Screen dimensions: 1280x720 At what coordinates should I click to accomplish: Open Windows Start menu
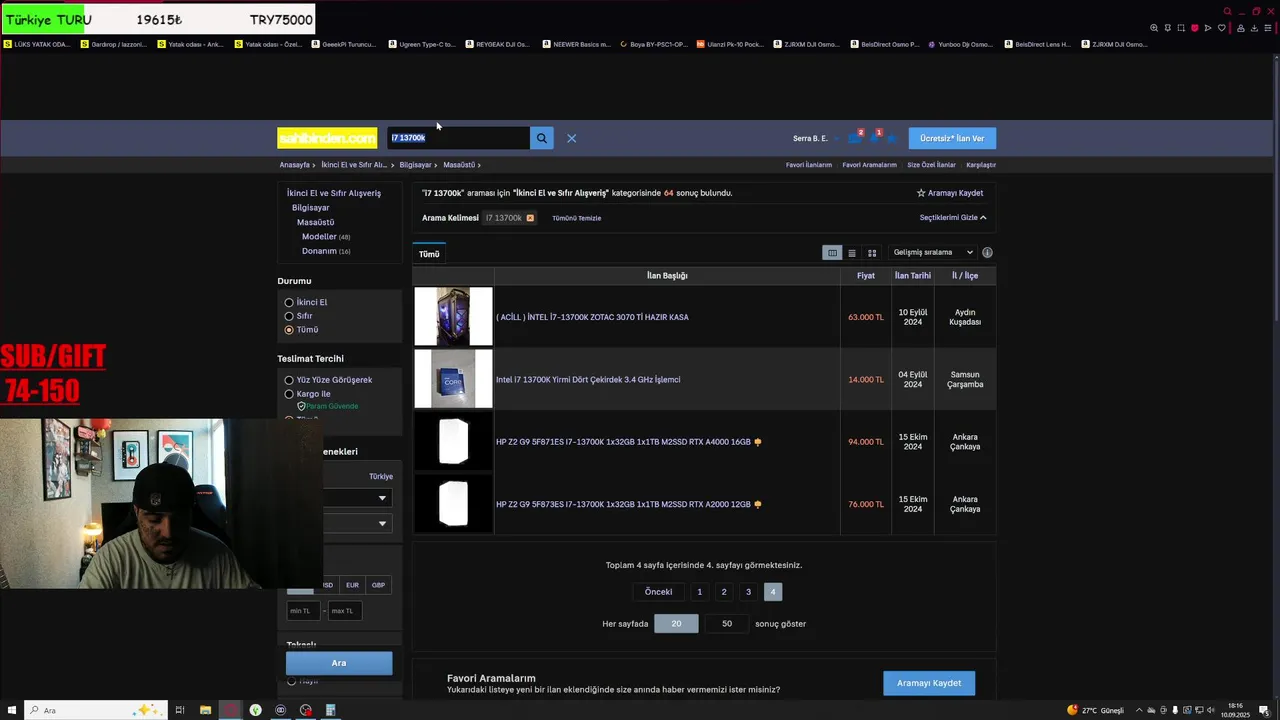(11, 710)
